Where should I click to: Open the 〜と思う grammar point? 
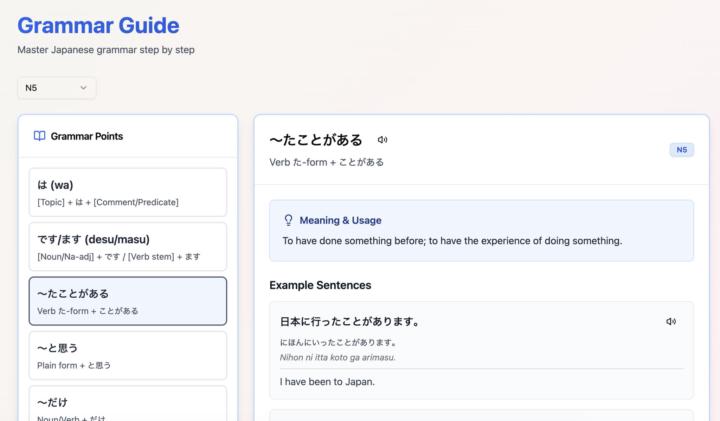click(x=128, y=356)
